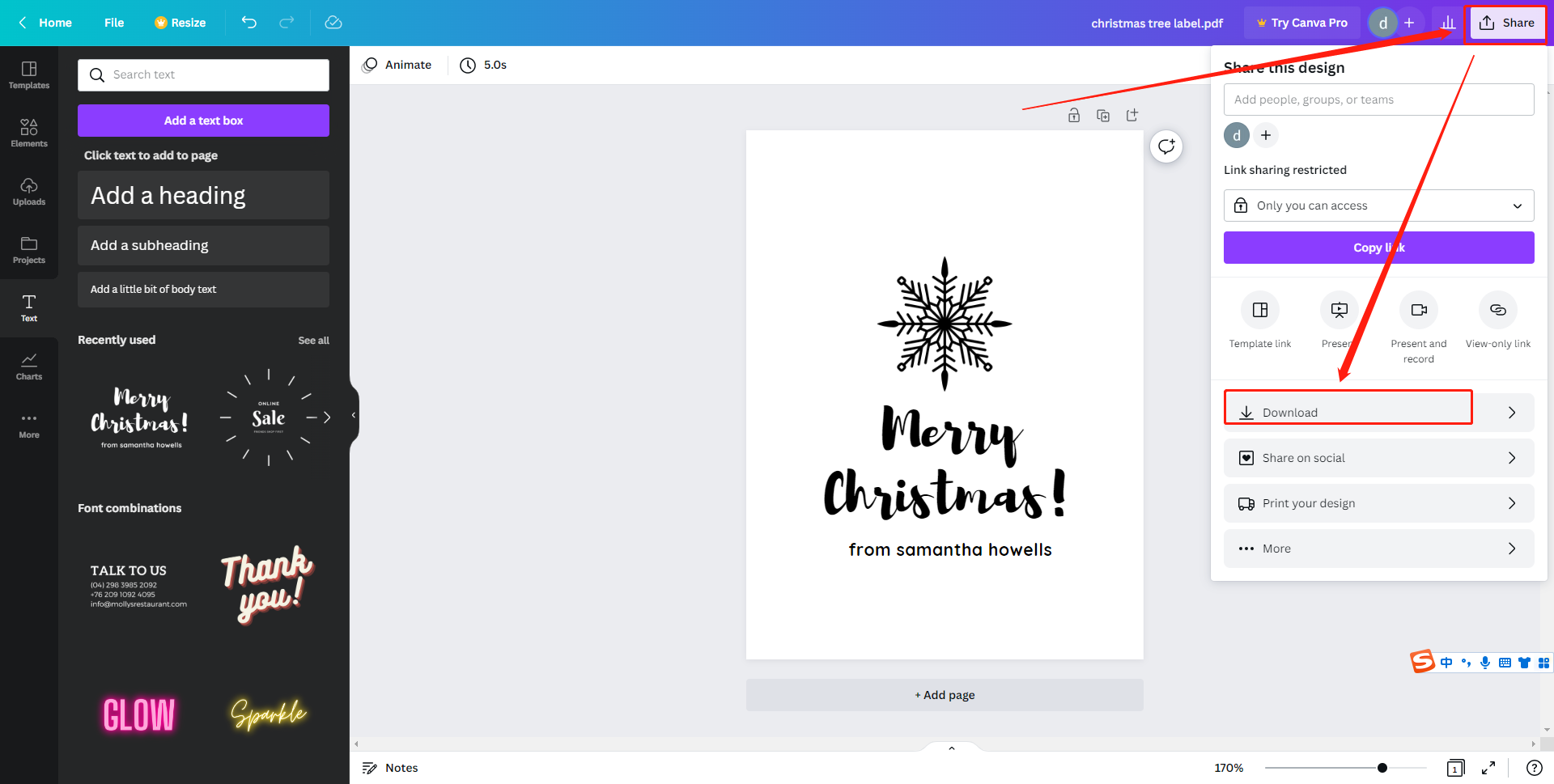This screenshot has width=1554, height=784.
Task: Click the Copy link button
Action: (x=1379, y=248)
